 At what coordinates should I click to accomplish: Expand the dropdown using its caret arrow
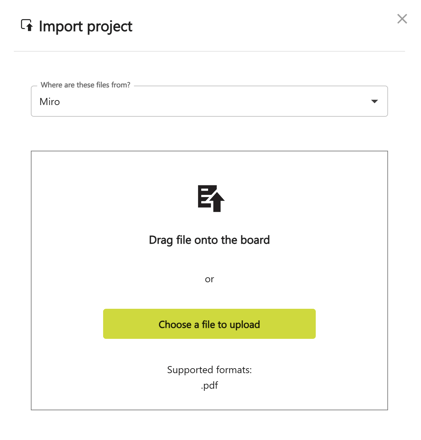pyautogui.click(x=374, y=101)
